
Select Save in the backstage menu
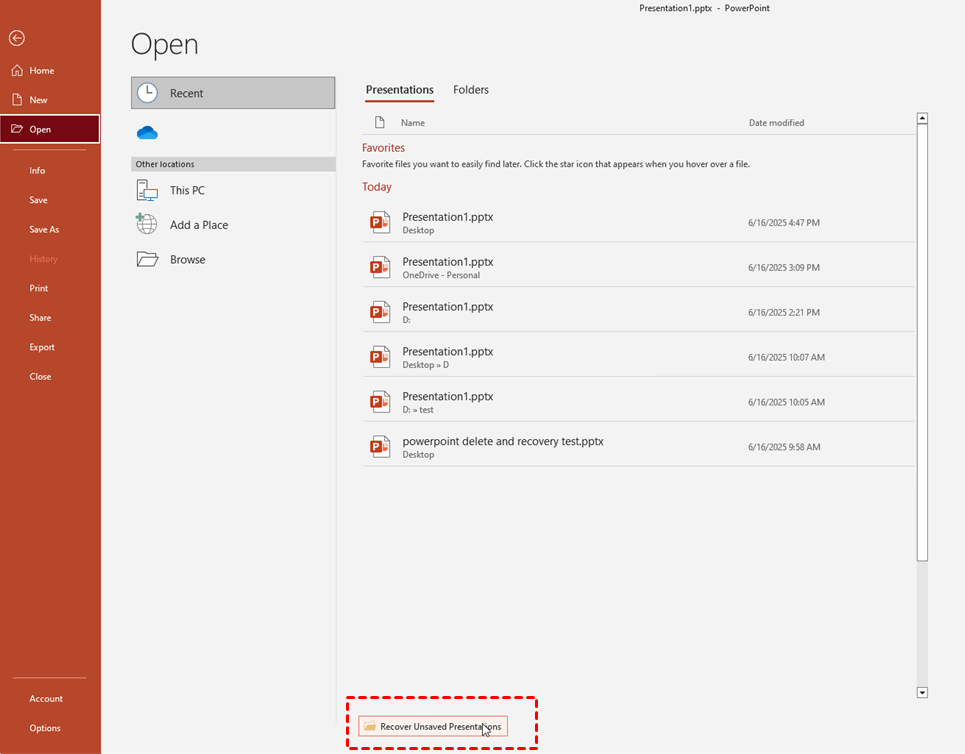tap(38, 200)
